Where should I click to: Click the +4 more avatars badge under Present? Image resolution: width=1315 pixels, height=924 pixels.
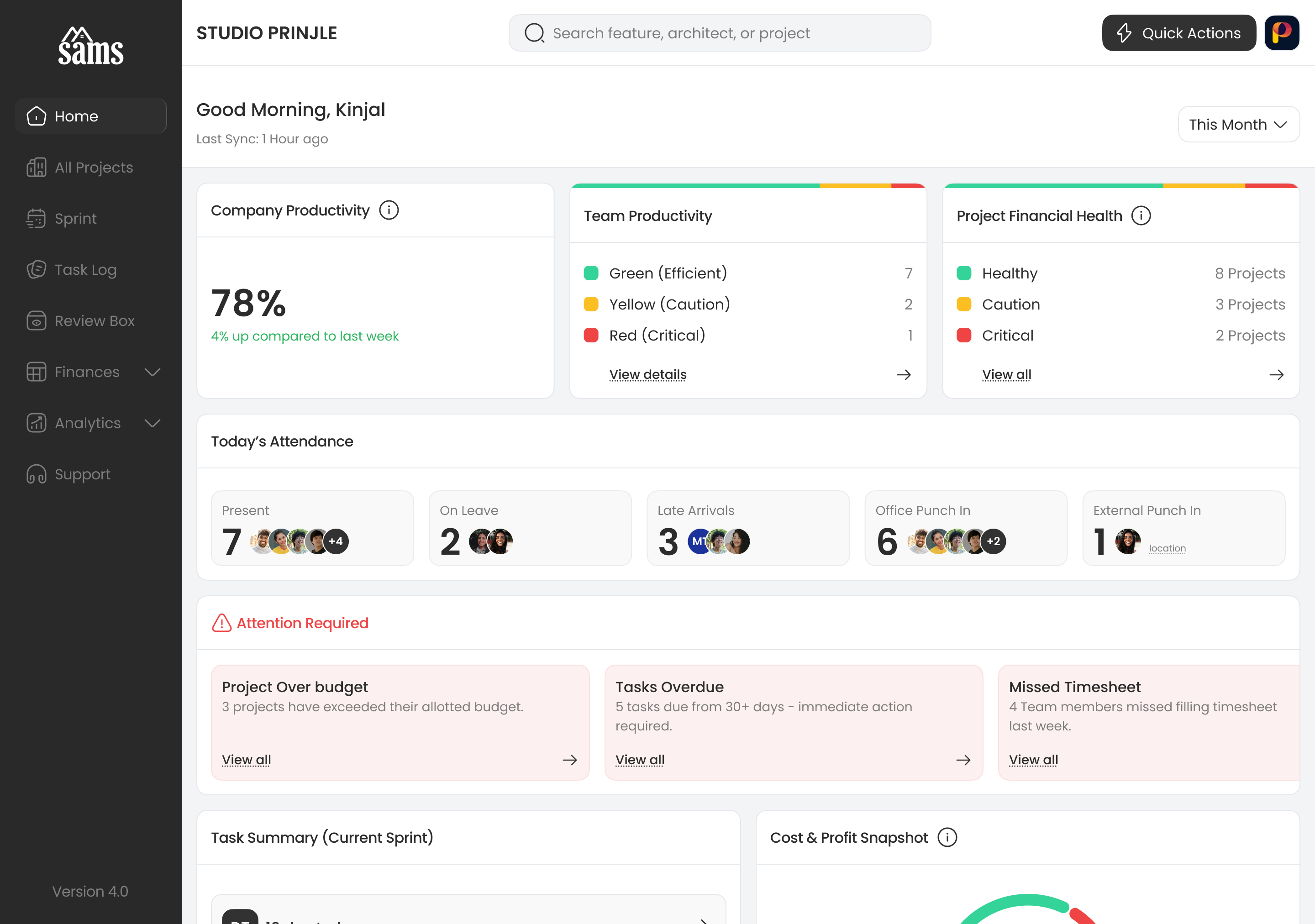coord(336,541)
